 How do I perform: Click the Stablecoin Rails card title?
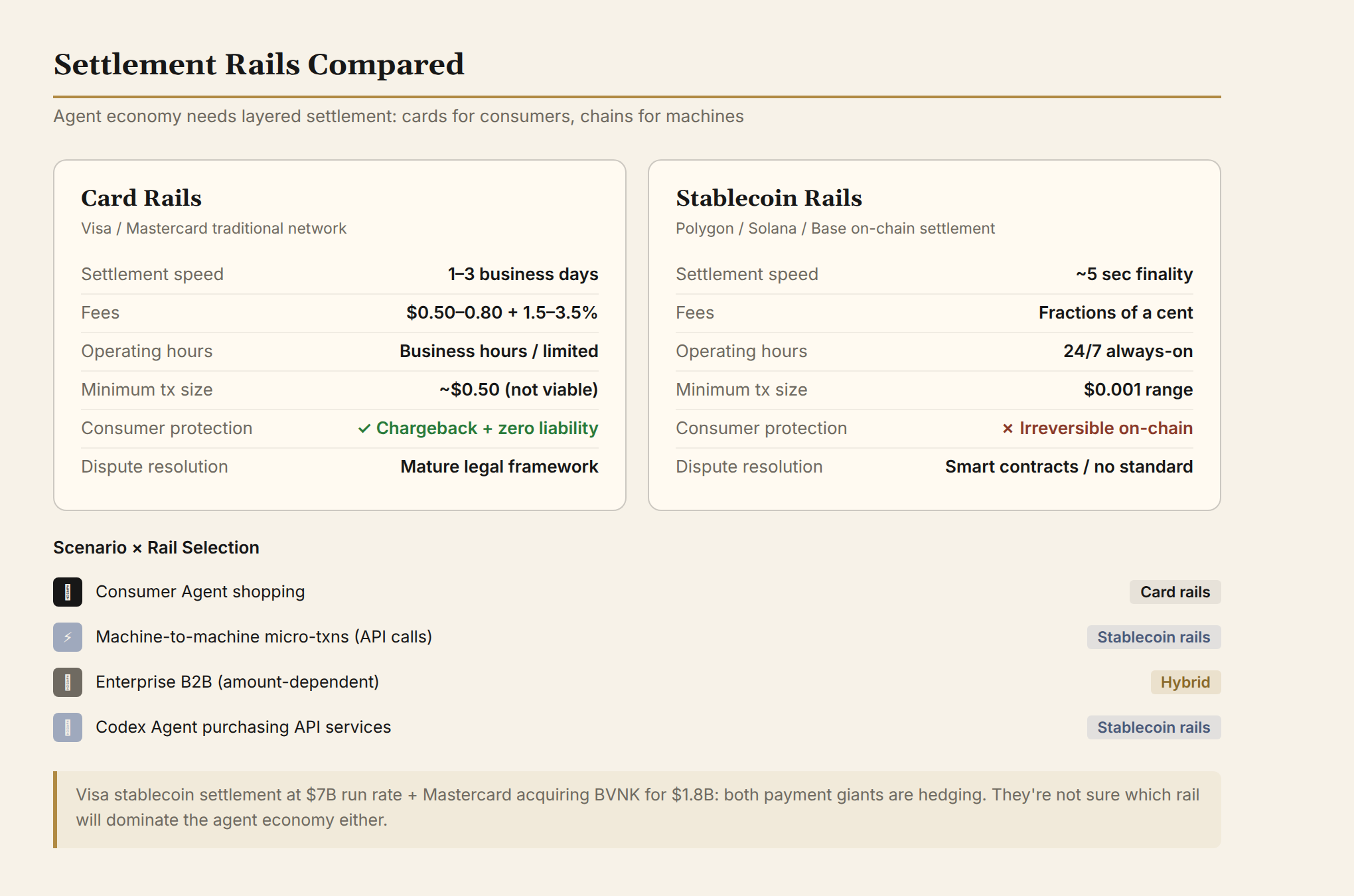click(769, 198)
